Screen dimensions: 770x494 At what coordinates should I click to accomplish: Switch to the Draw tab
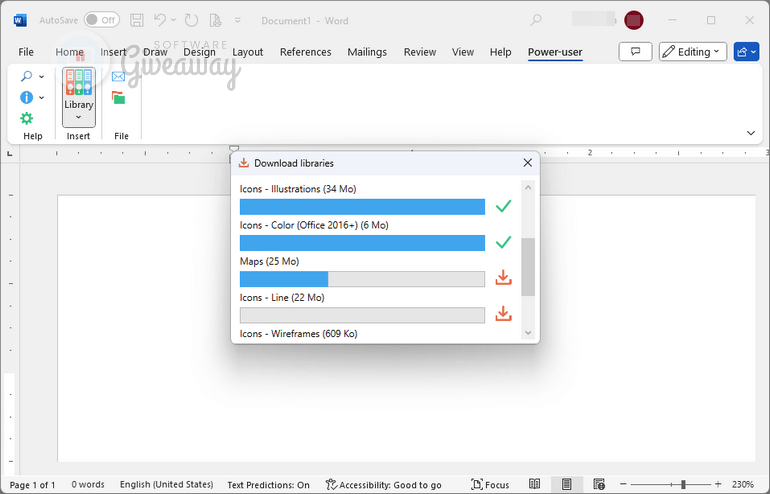[x=155, y=52]
